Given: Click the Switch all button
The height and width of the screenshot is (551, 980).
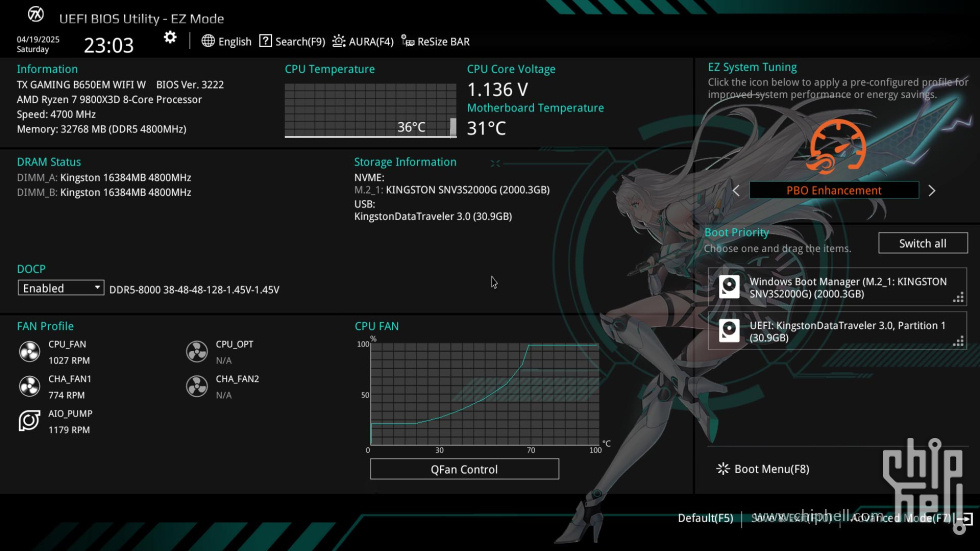Looking at the screenshot, I should [922, 243].
